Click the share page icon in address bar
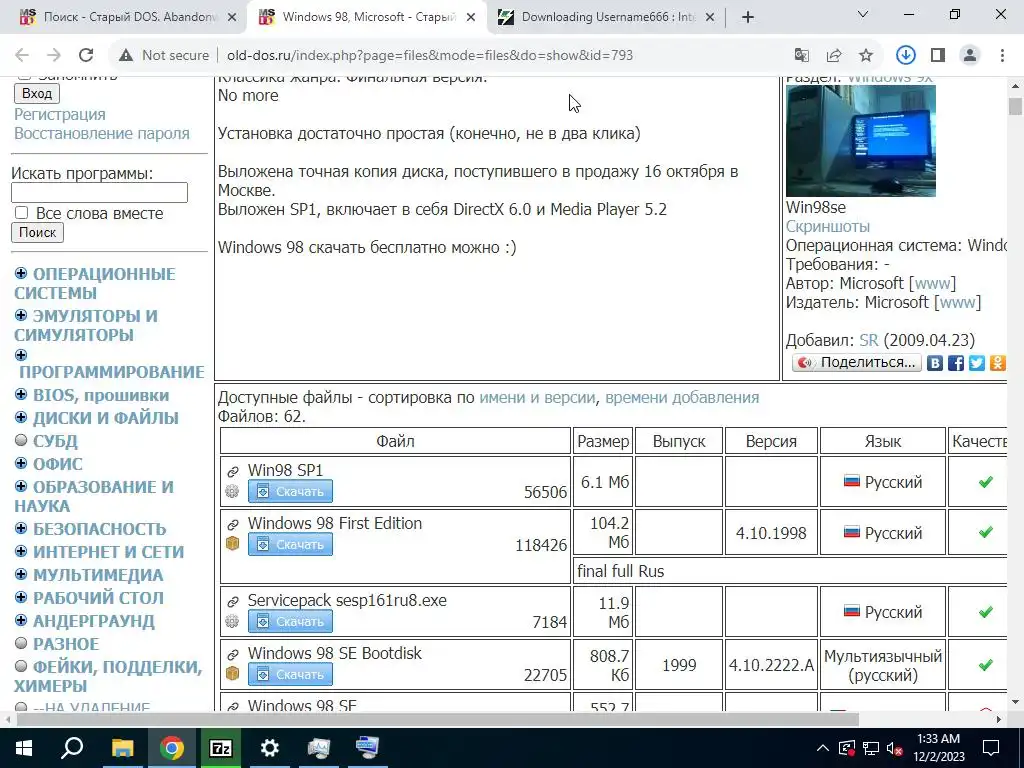The width and height of the screenshot is (1024, 768). coord(834,56)
